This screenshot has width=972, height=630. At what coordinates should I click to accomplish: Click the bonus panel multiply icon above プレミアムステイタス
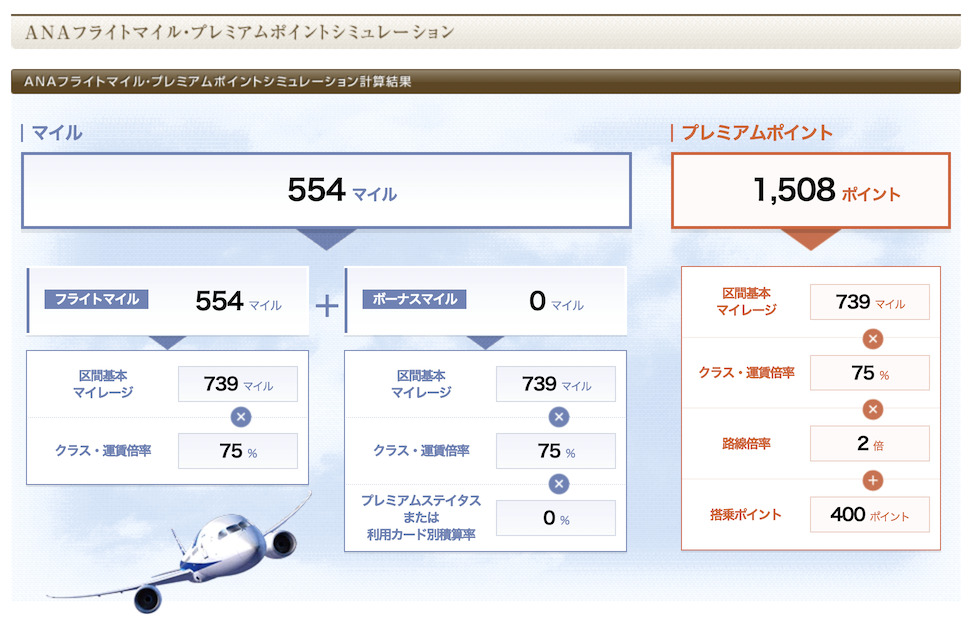pyautogui.click(x=559, y=484)
